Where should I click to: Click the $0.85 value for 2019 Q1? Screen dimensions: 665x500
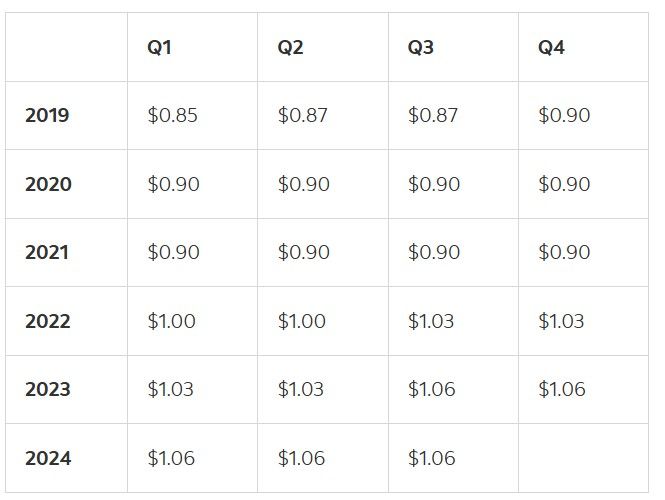[173, 115]
